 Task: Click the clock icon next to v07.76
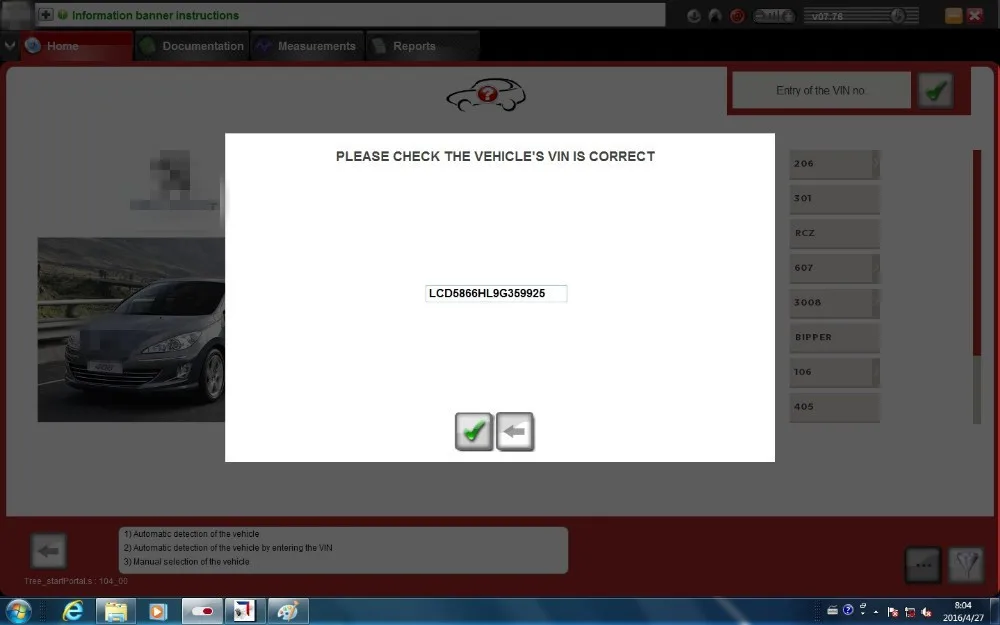click(x=897, y=16)
